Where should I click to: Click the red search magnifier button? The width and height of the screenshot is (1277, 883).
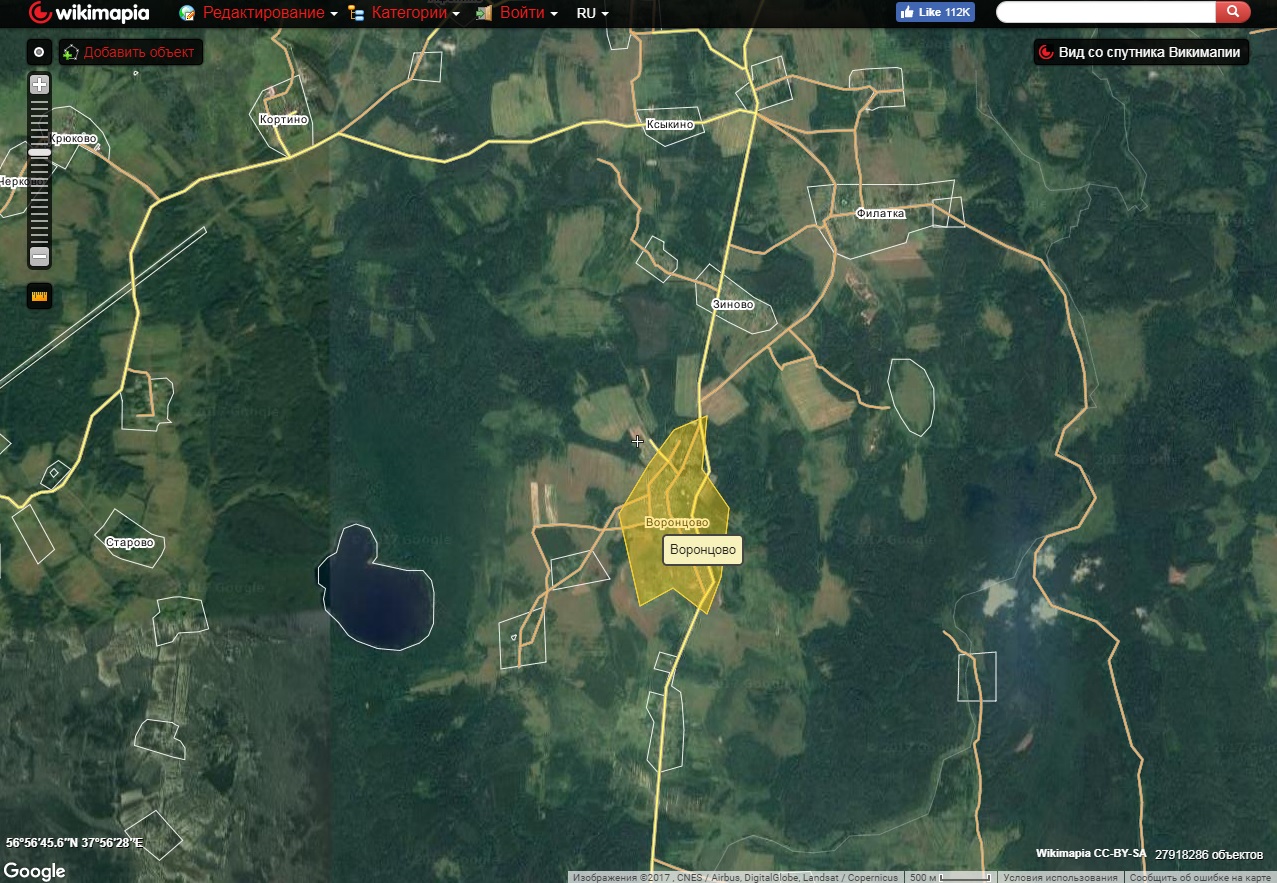[1233, 12]
